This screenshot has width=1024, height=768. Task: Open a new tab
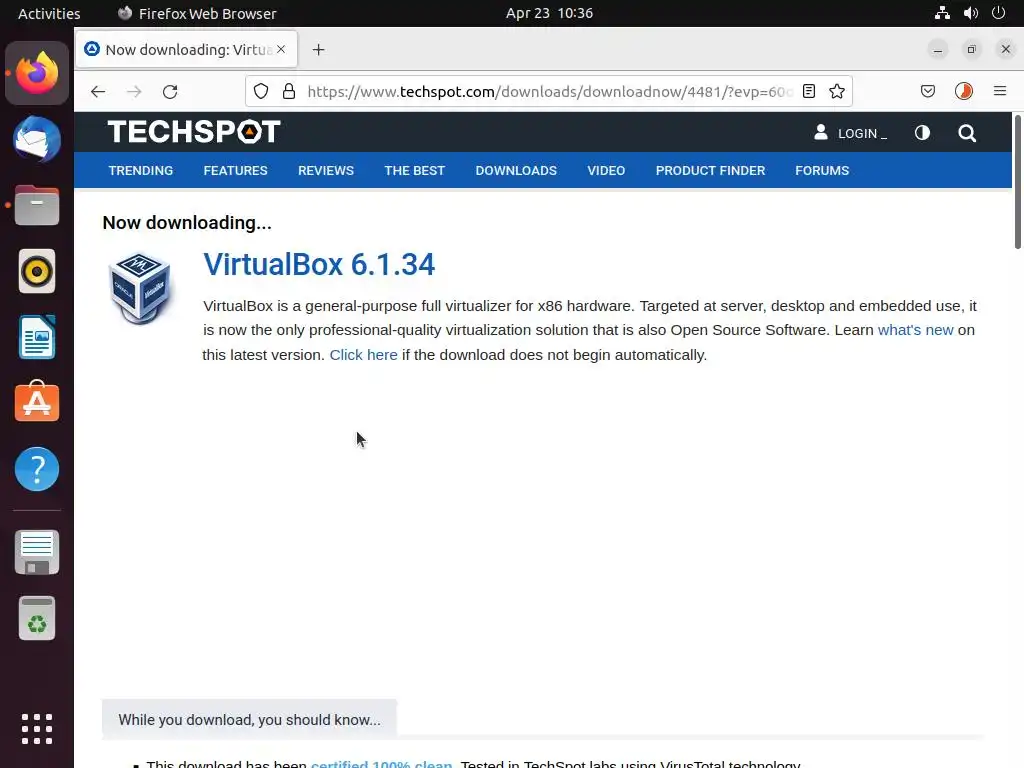click(x=318, y=50)
